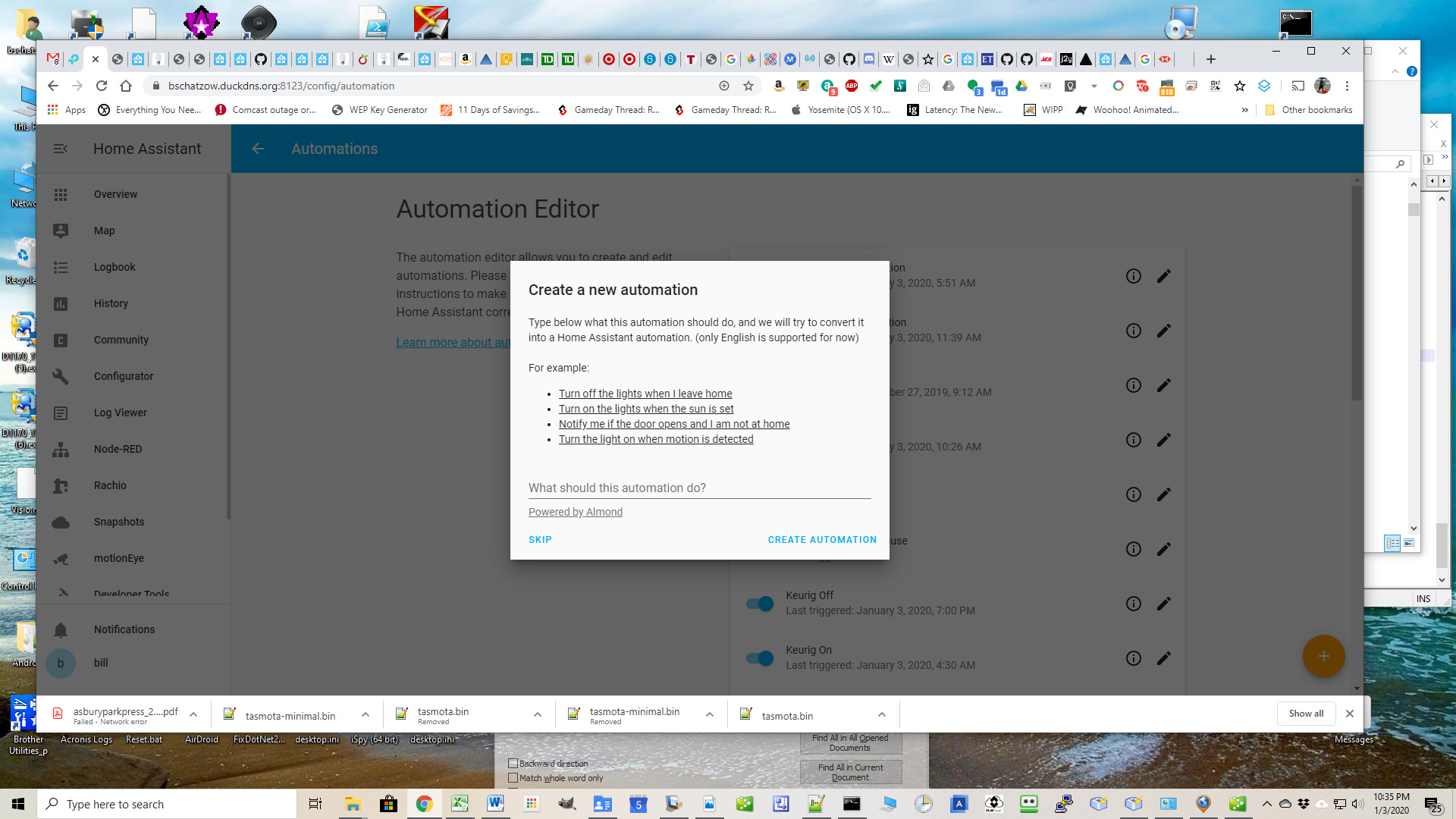The width and height of the screenshot is (1456, 819).
Task: Toggle the Keurig On automation switch
Action: (760, 658)
